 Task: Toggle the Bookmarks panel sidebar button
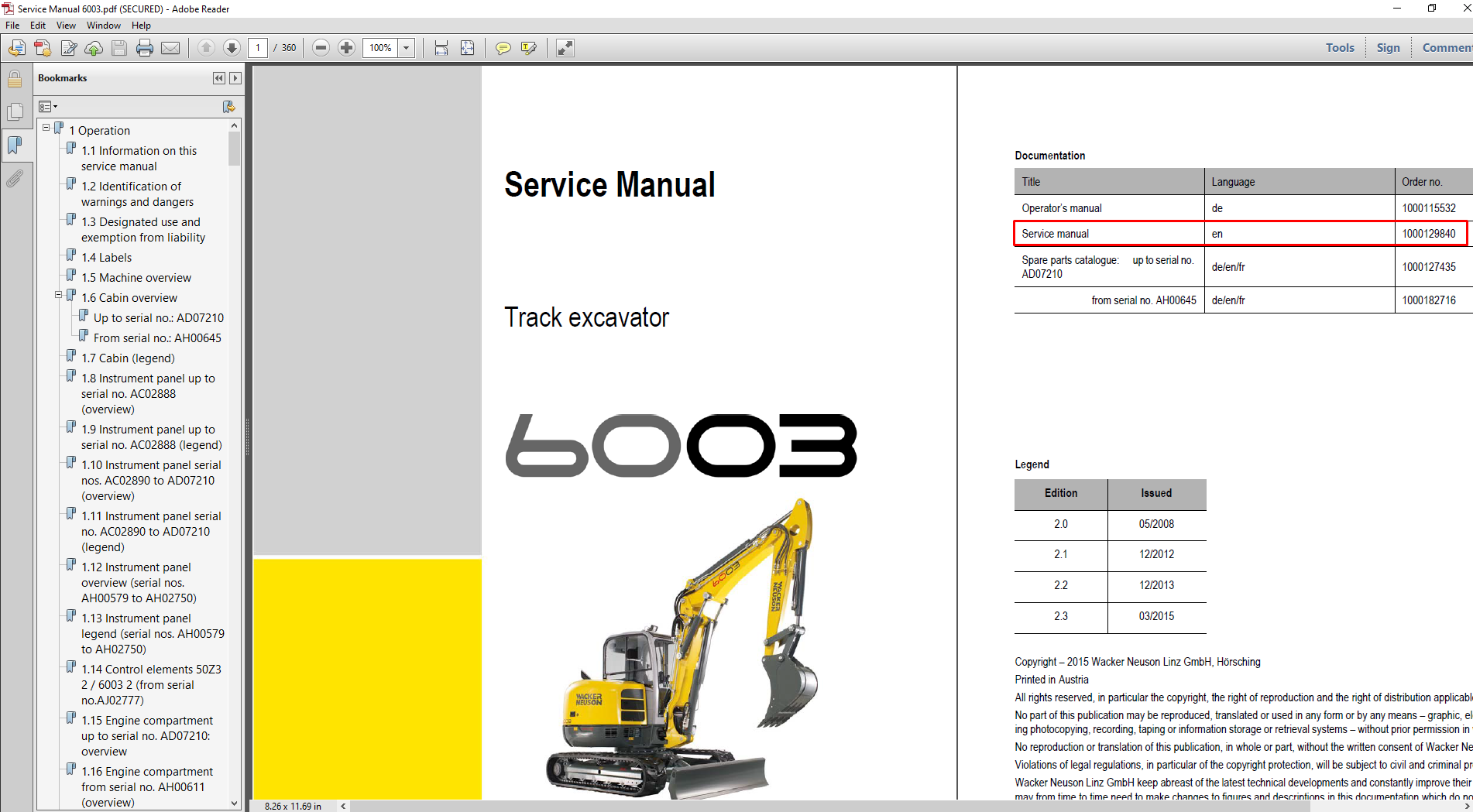tap(15, 145)
